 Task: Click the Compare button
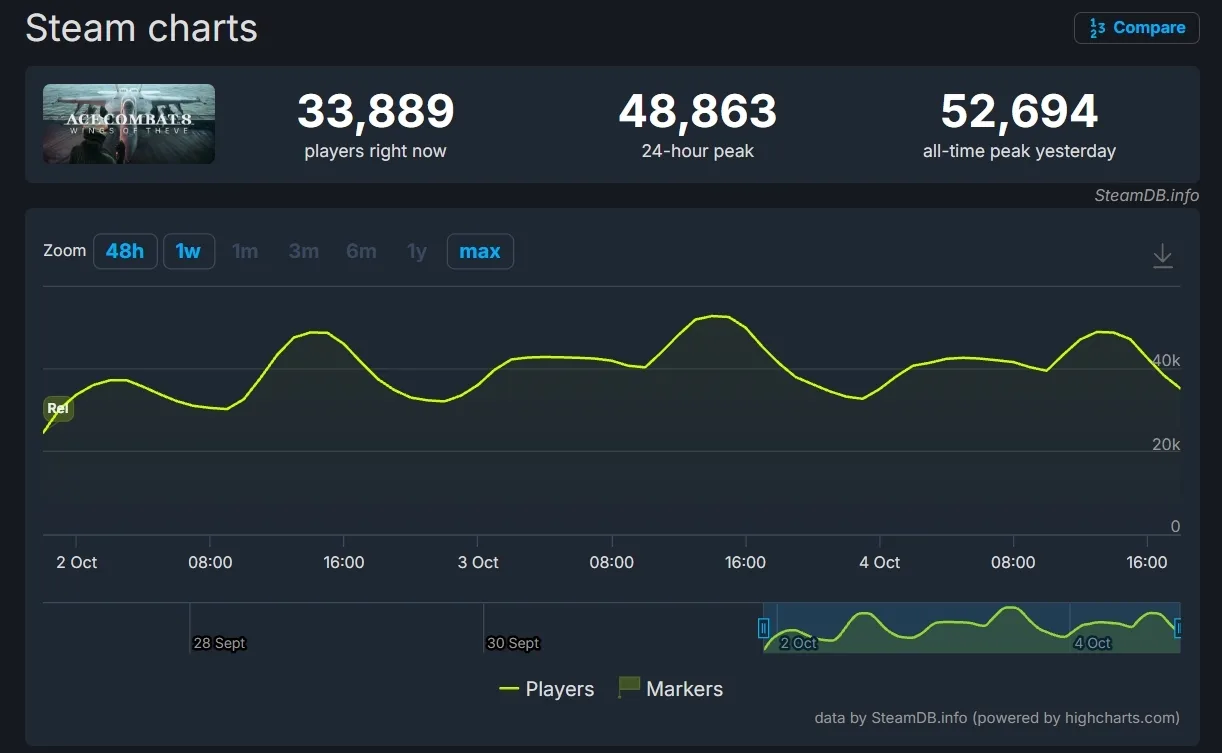click(x=1136, y=28)
